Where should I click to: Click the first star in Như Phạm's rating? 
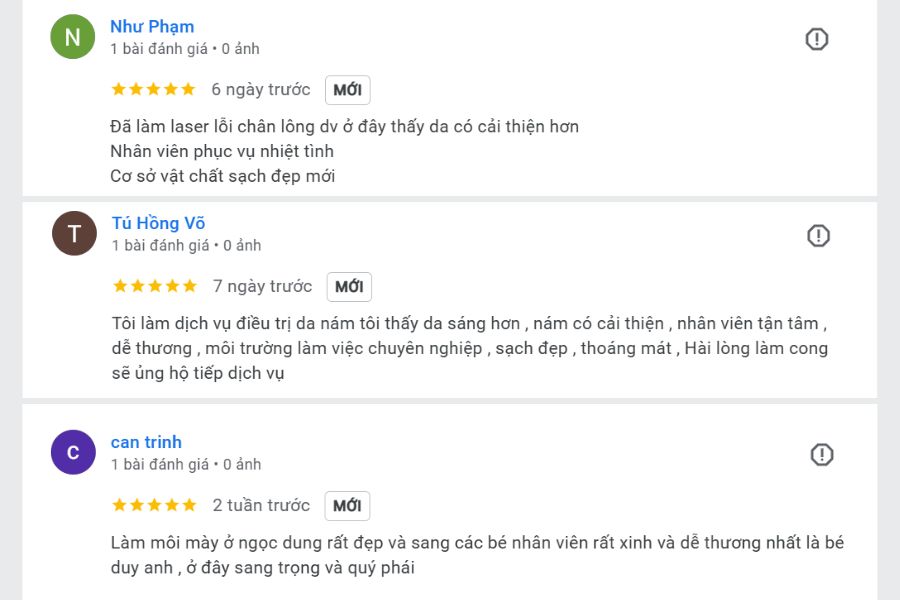pyautogui.click(x=117, y=88)
